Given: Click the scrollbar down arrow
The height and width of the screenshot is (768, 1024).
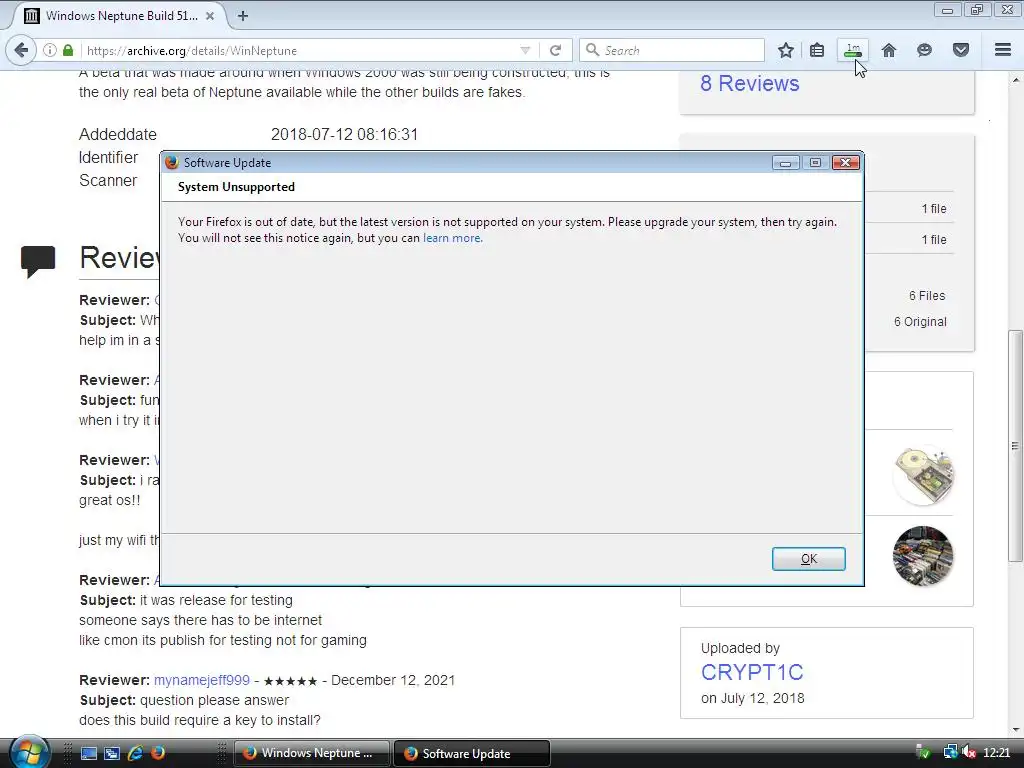Looking at the screenshot, I should [1015, 730].
